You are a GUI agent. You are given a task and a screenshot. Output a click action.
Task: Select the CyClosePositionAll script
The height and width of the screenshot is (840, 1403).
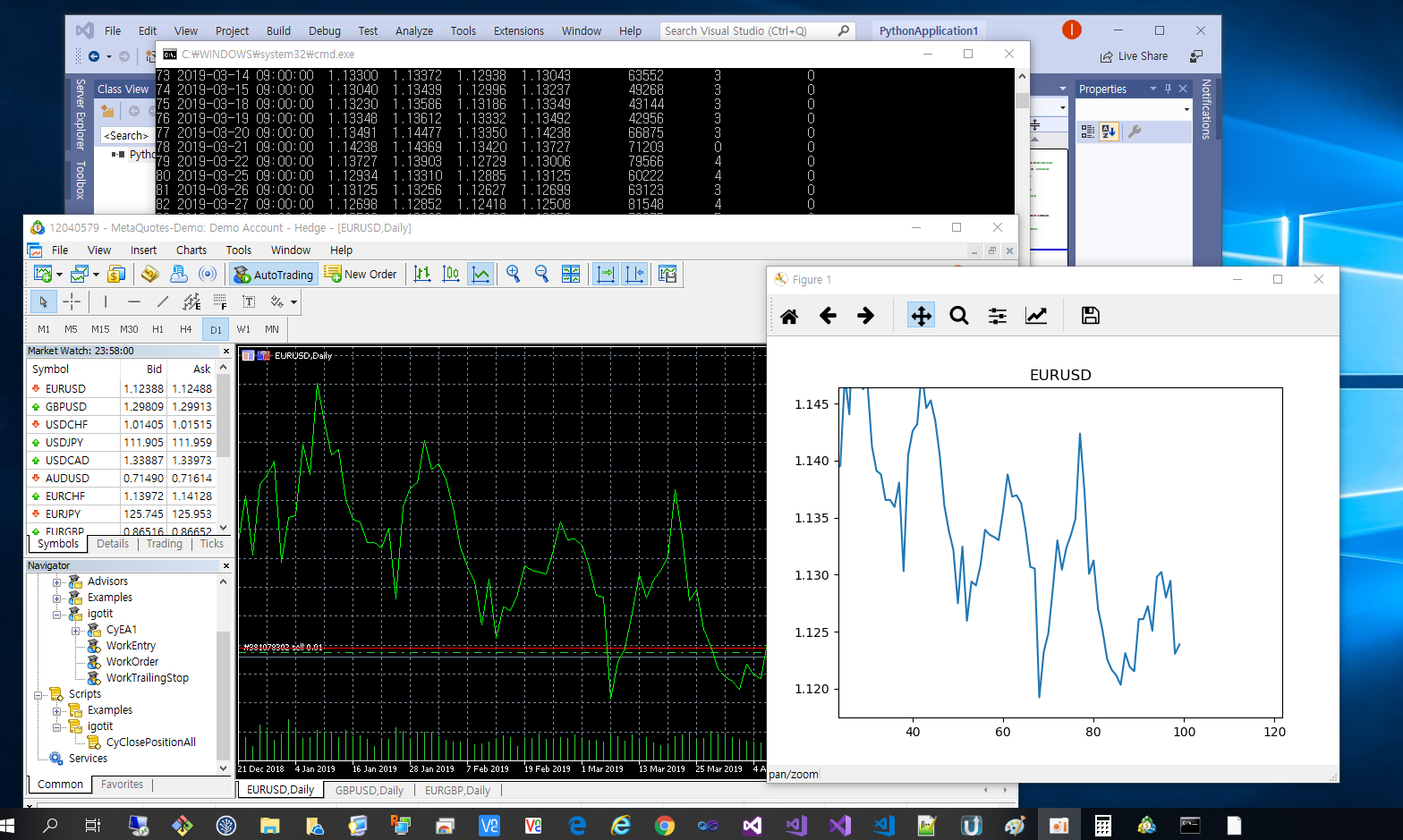(x=150, y=742)
